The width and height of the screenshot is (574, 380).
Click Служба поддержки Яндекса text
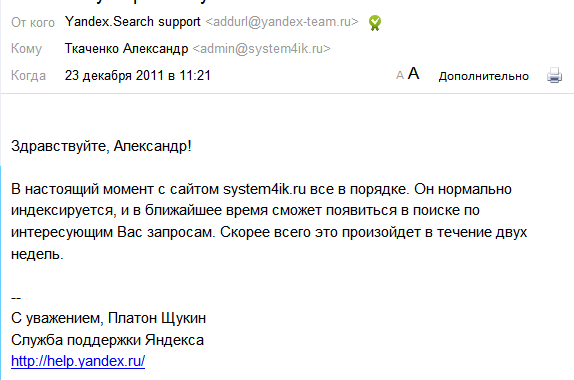[107, 340]
